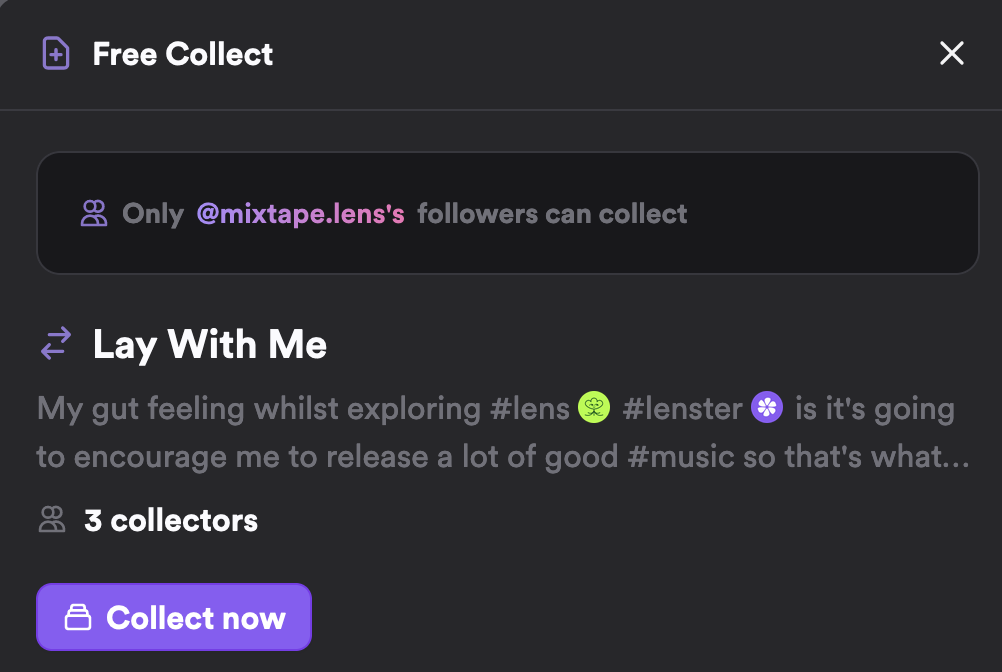Image resolution: width=1002 pixels, height=672 pixels.
Task: Click the Free Collect heading text
Action: coord(183,54)
